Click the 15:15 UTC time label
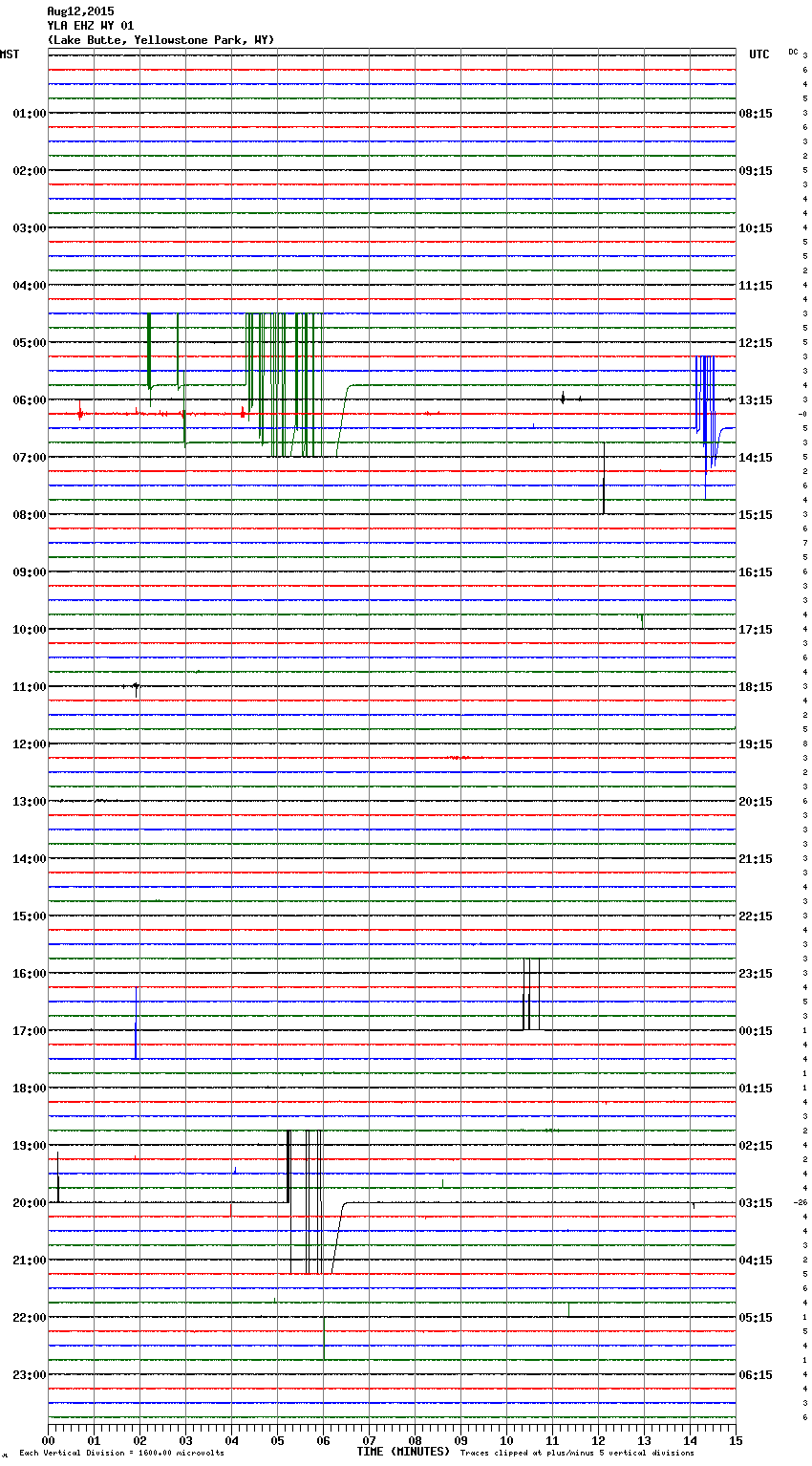This screenshot has width=812, height=1466. (x=756, y=515)
